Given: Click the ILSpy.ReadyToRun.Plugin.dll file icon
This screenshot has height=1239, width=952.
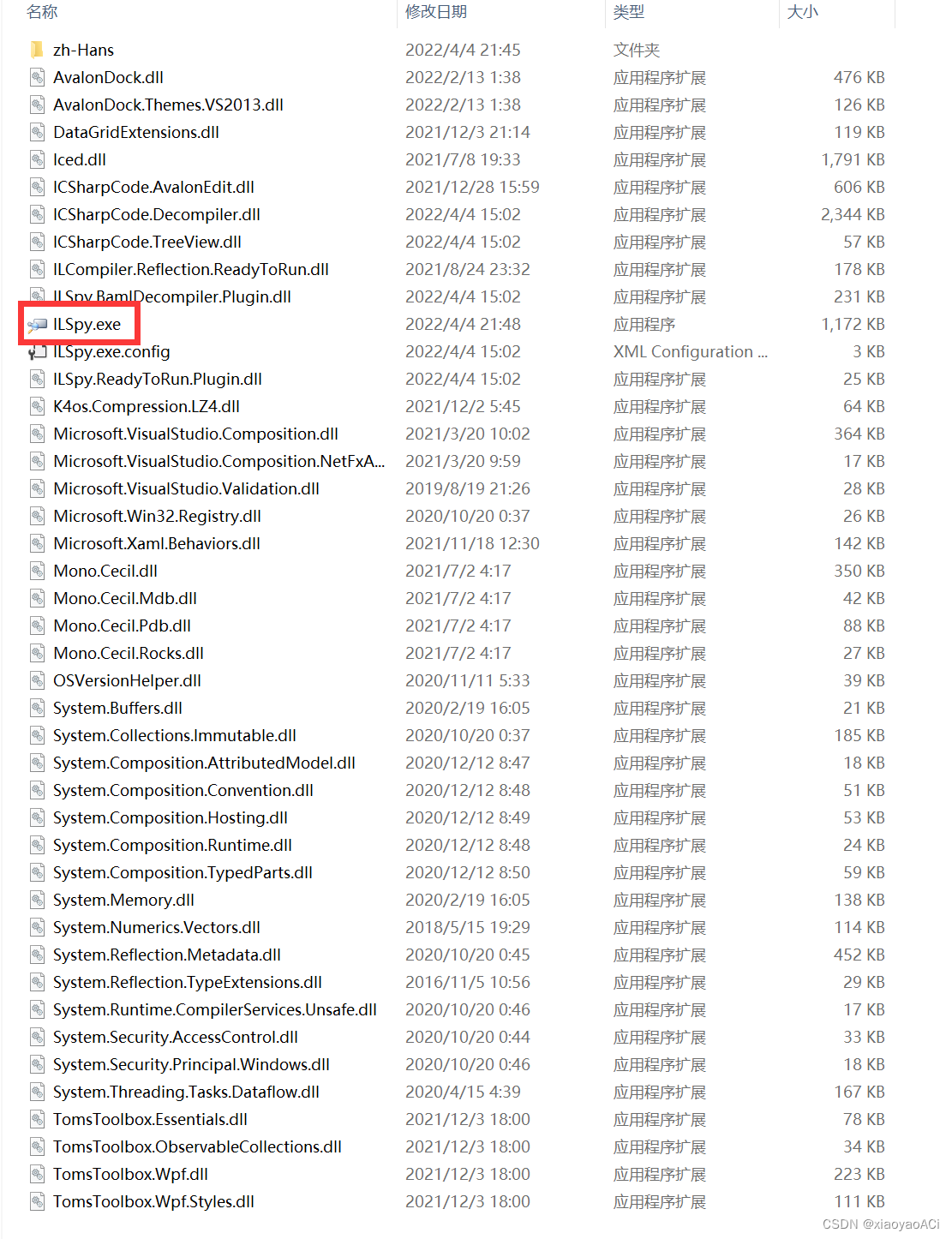Looking at the screenshot, I should (37, 379).
